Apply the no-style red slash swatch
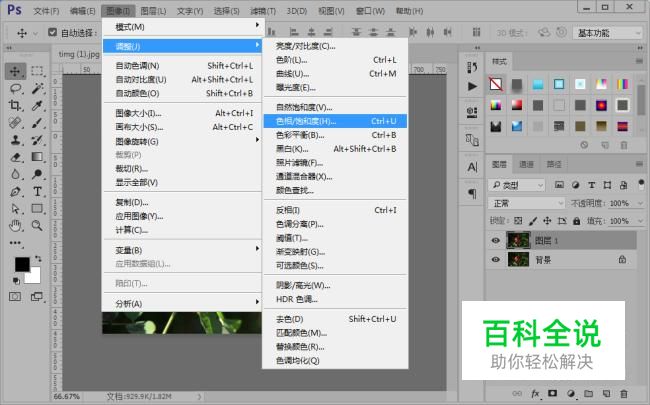Viewport: 650px width, 405px height. [495, 84]
